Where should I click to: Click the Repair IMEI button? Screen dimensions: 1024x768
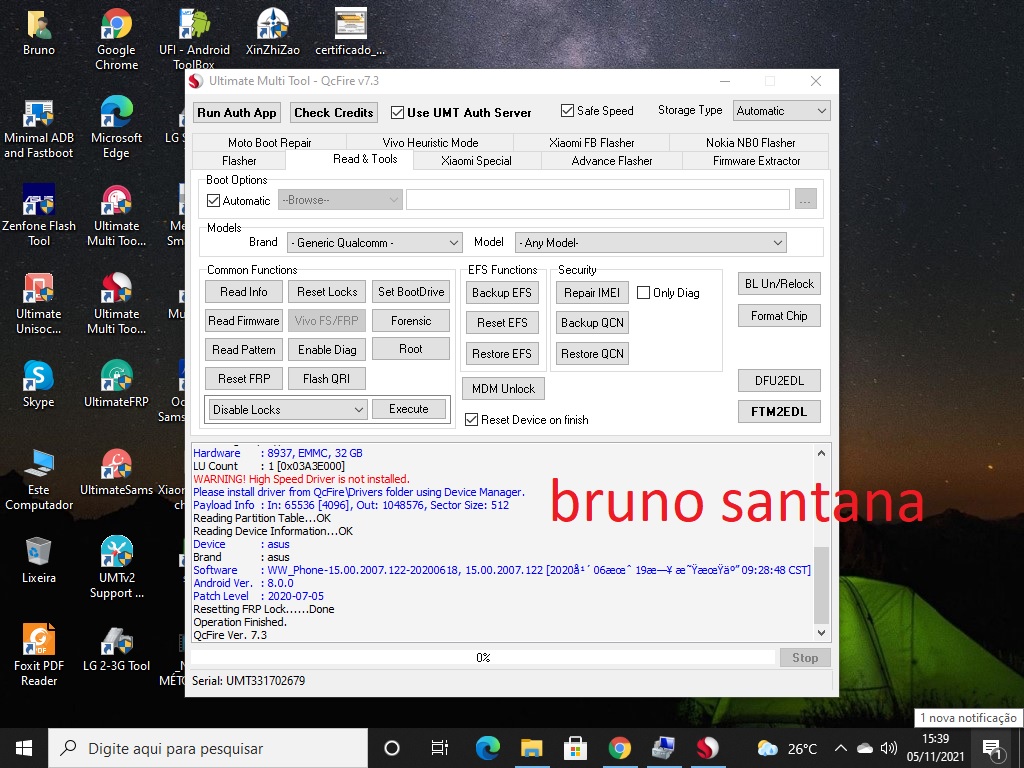pyautogui.click(x=592, y=293)
